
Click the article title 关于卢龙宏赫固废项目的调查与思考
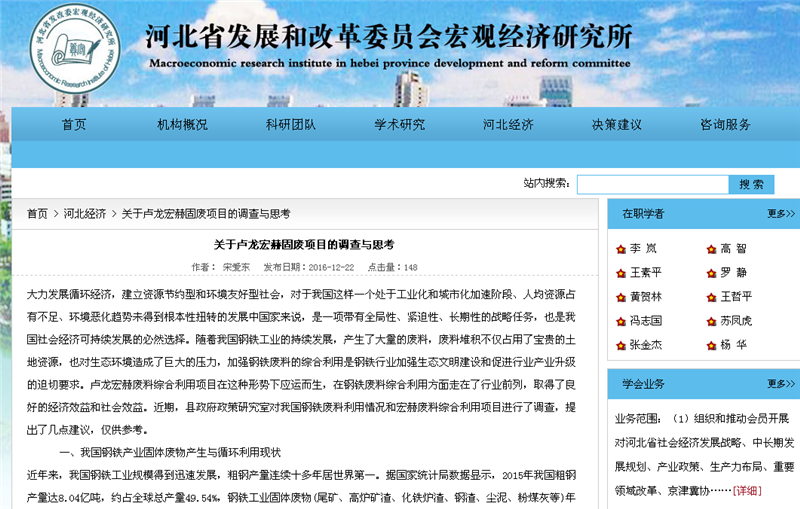point(304,245)
